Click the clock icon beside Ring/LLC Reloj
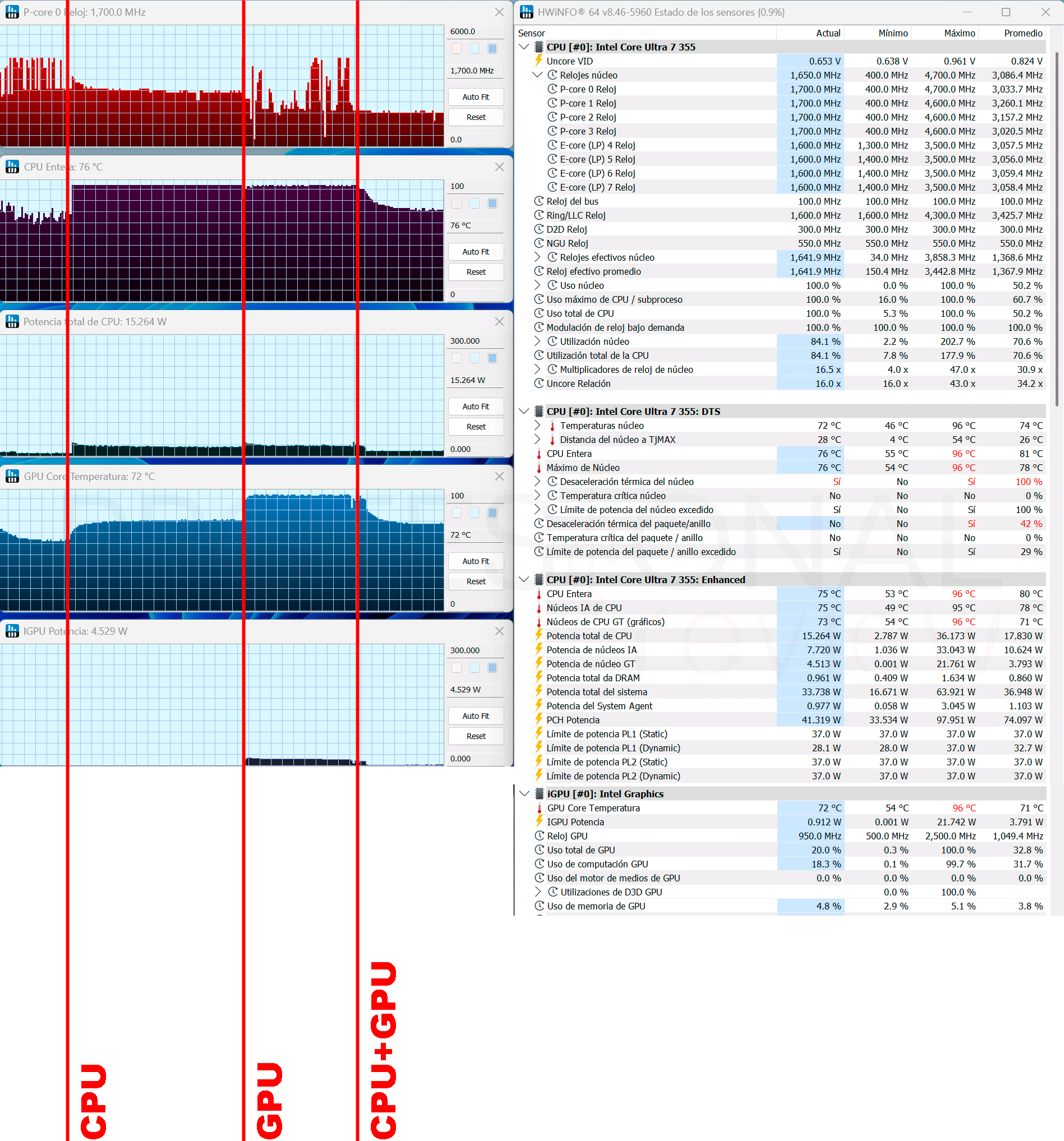 (x=538, y=215)
